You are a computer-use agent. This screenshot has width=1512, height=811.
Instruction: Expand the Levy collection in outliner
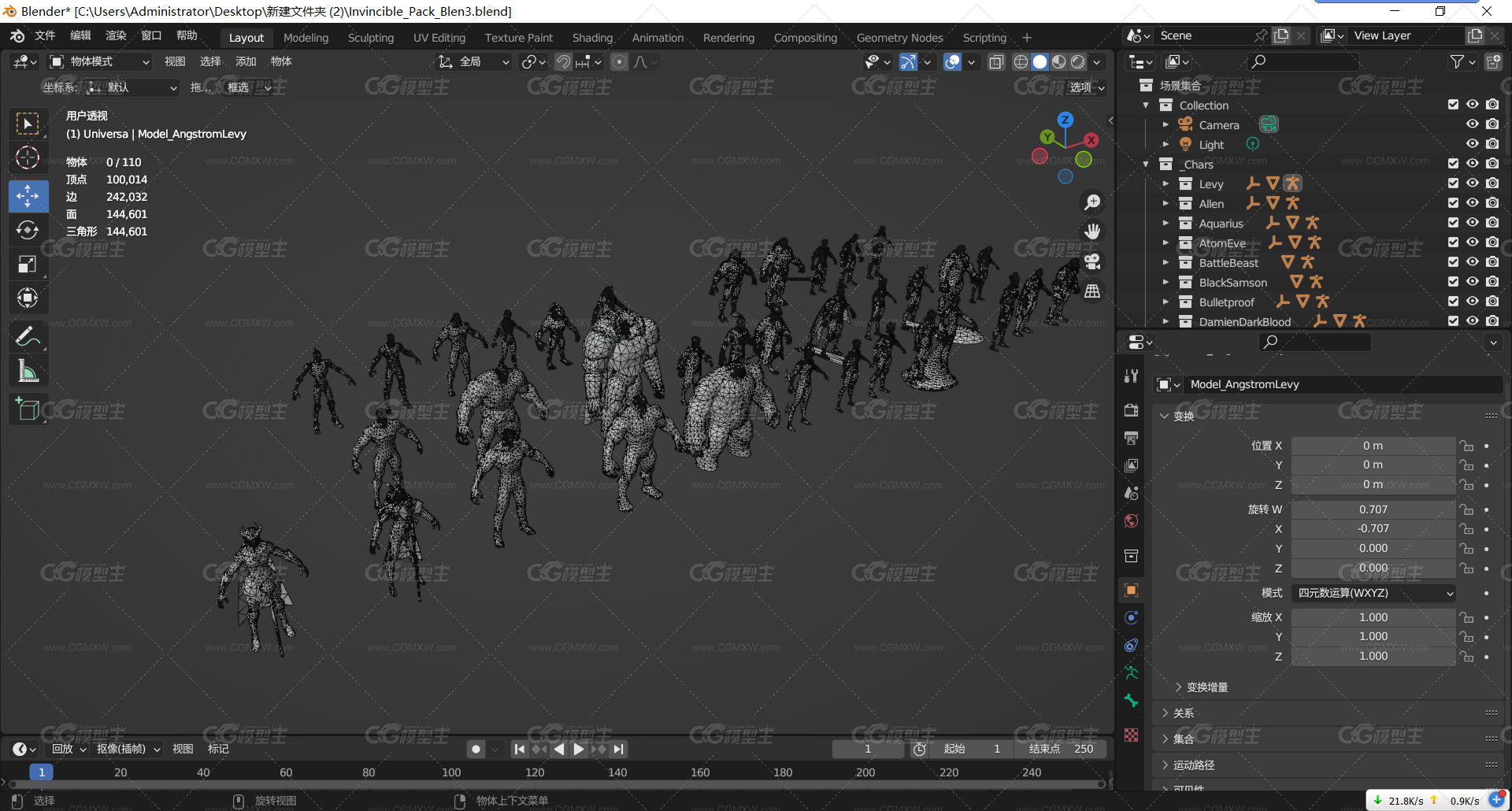click(x=1166, y=183)
